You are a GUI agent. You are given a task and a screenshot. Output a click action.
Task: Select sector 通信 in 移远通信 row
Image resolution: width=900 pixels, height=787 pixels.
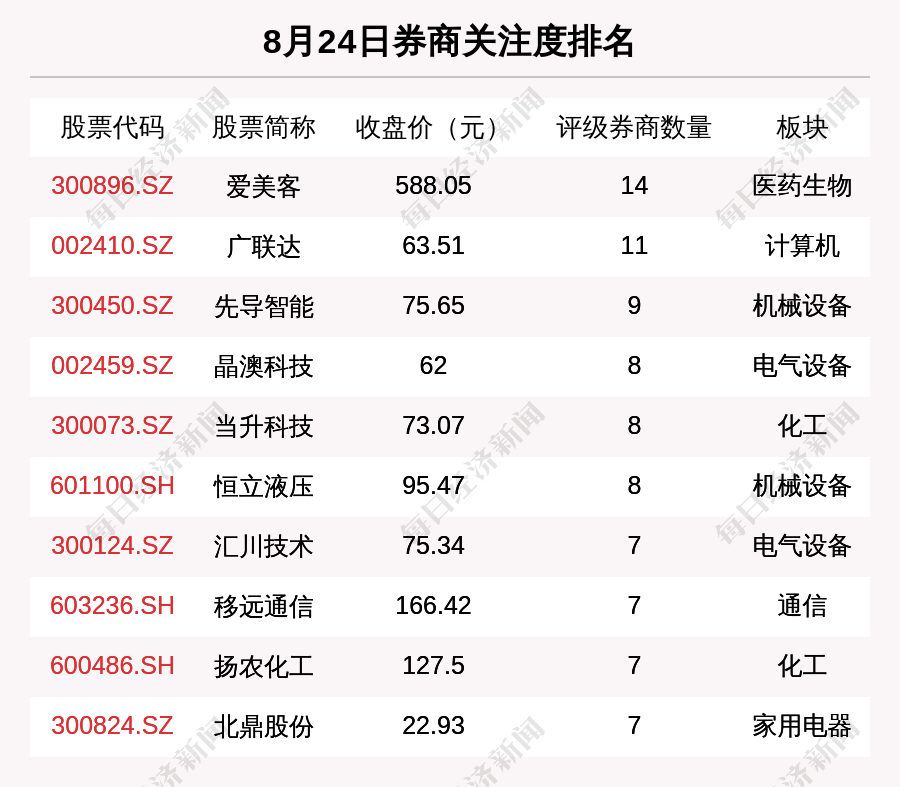[802, 606]
